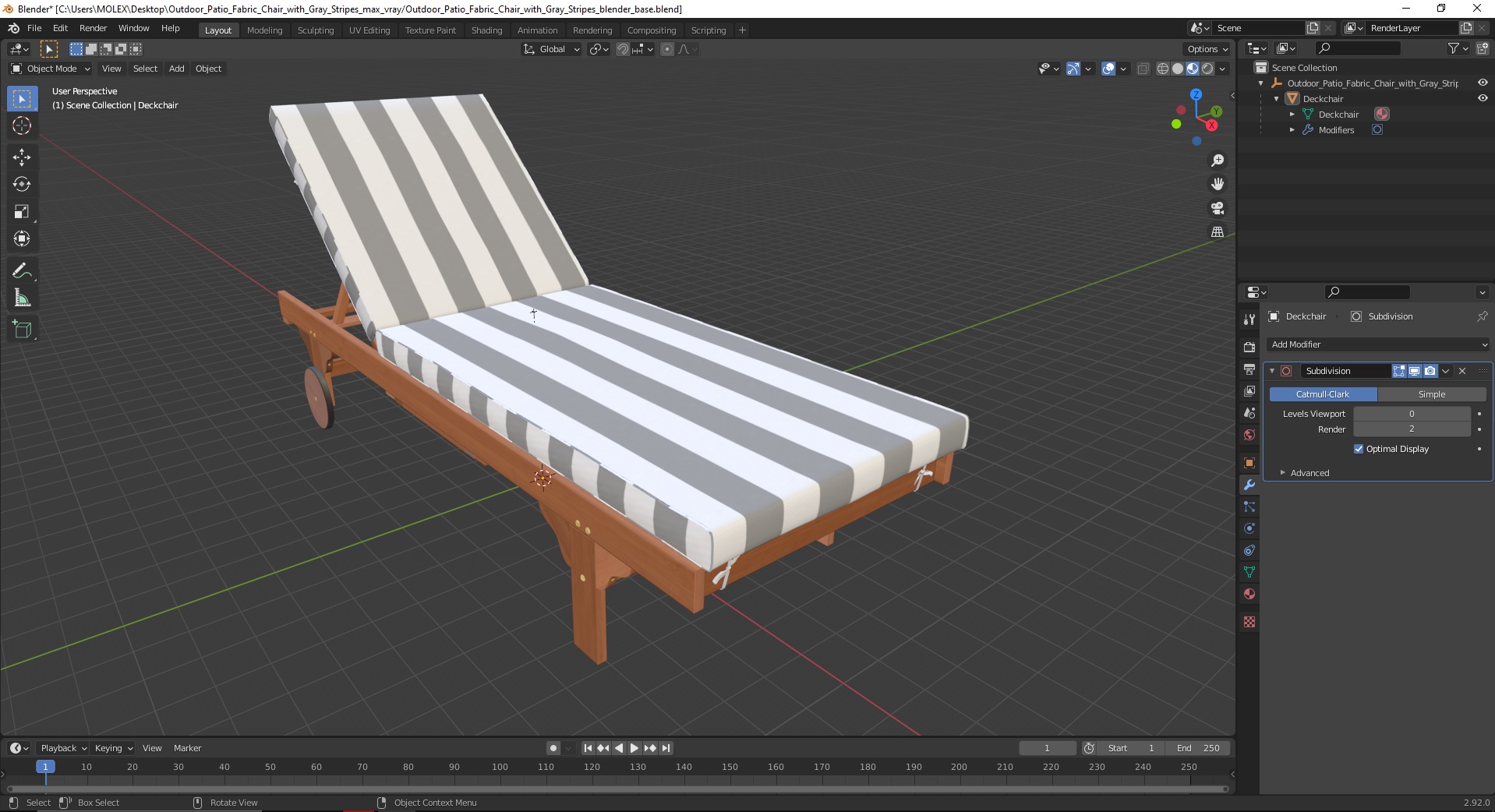1495x812 pixels.
Task: Toggle snapping magnet in header
Action: pyautogui.click(x=622, y=49)
